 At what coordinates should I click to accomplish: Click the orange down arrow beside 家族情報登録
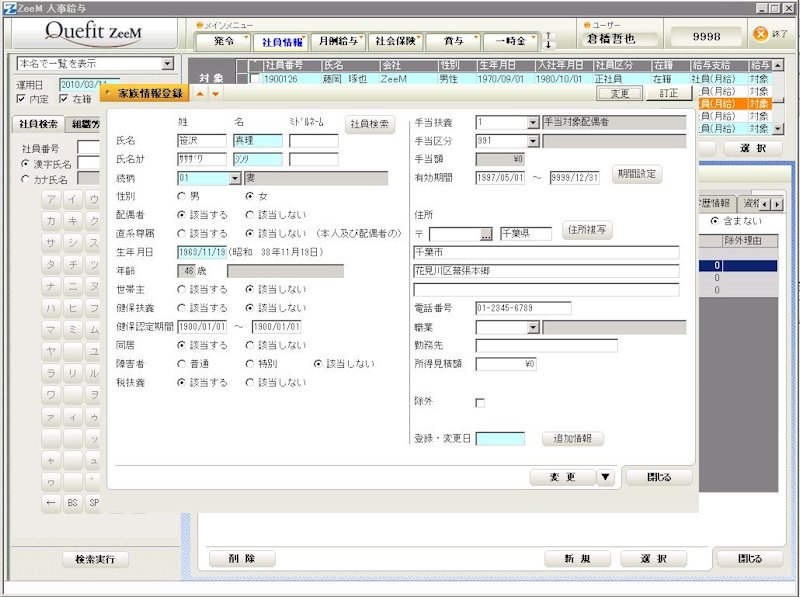[x=216, y=94]
